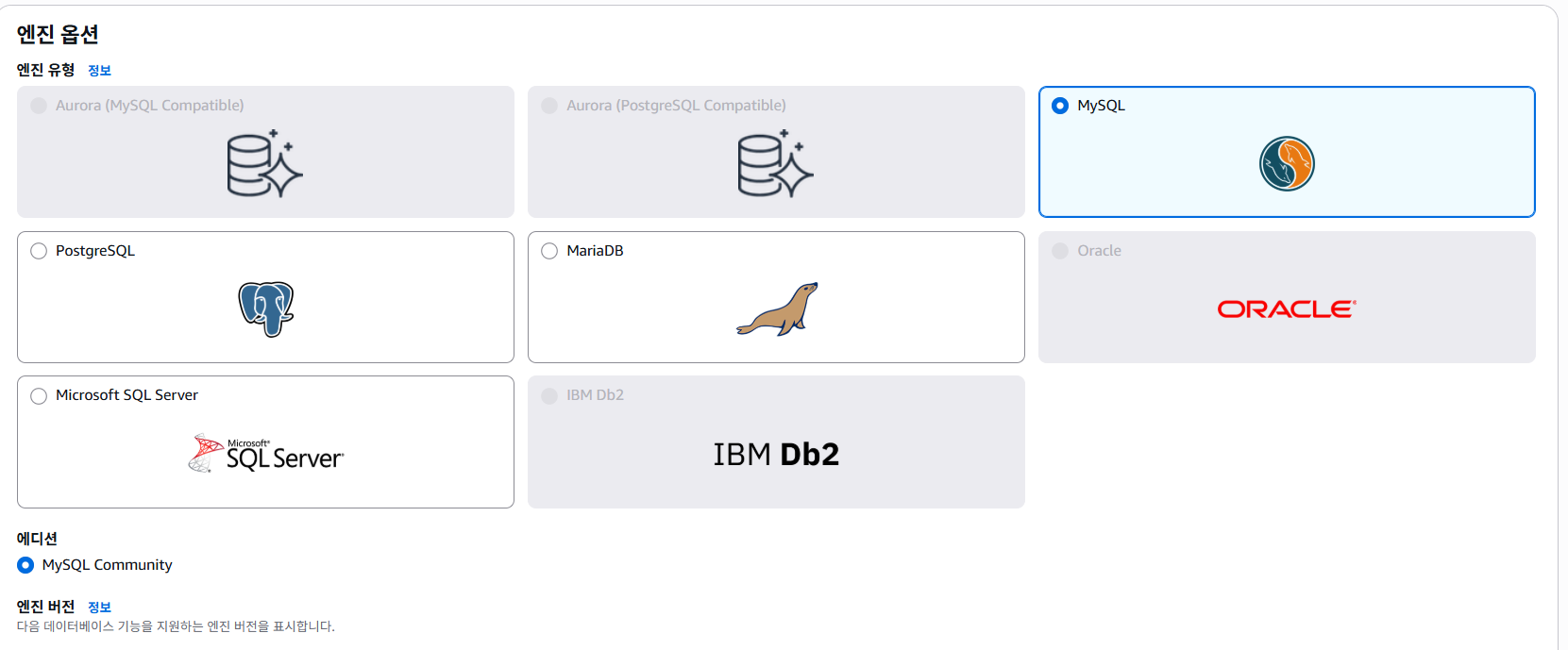1568x650 pixels.
Task: Click the MySQL label in selected card
Action: click(1101, 106)
